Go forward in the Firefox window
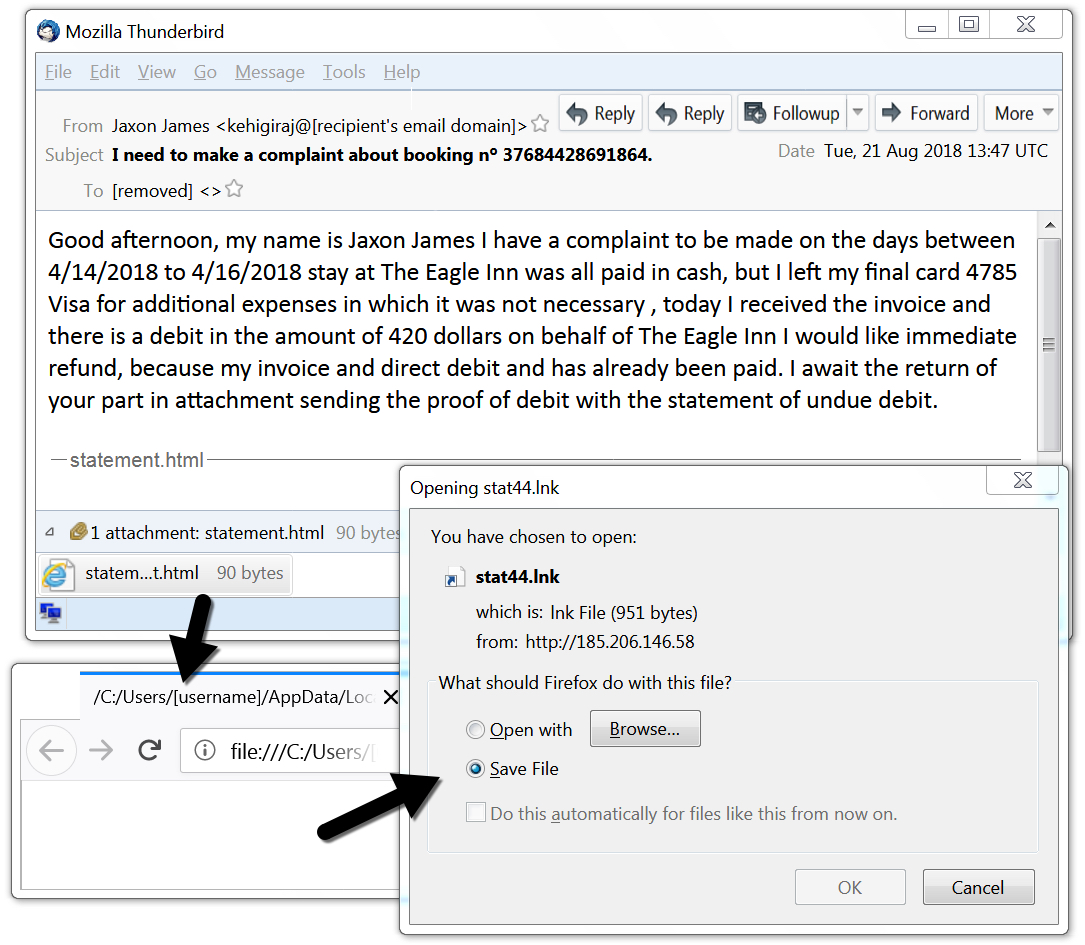1085x945 pixels. click(x=101, y=750)
